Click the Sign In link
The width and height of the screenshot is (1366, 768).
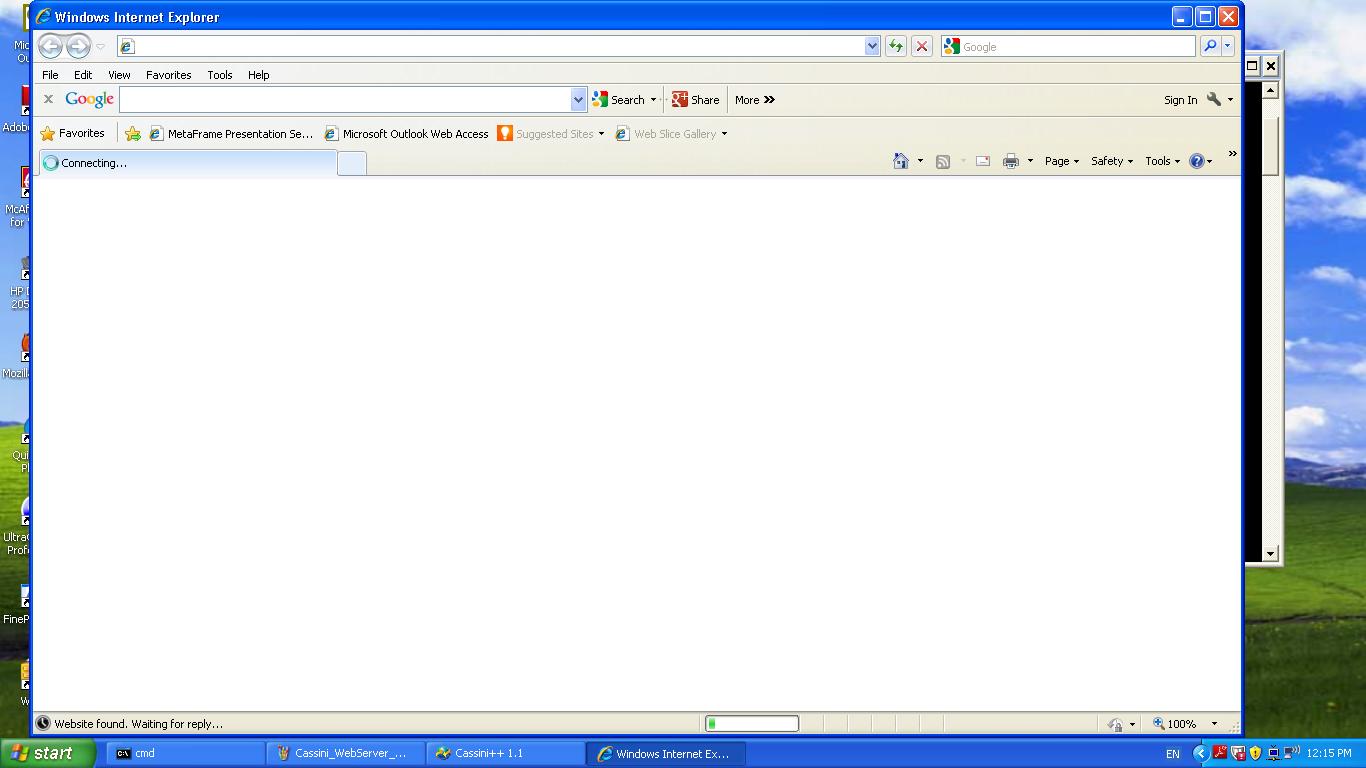click(1180, 100)
